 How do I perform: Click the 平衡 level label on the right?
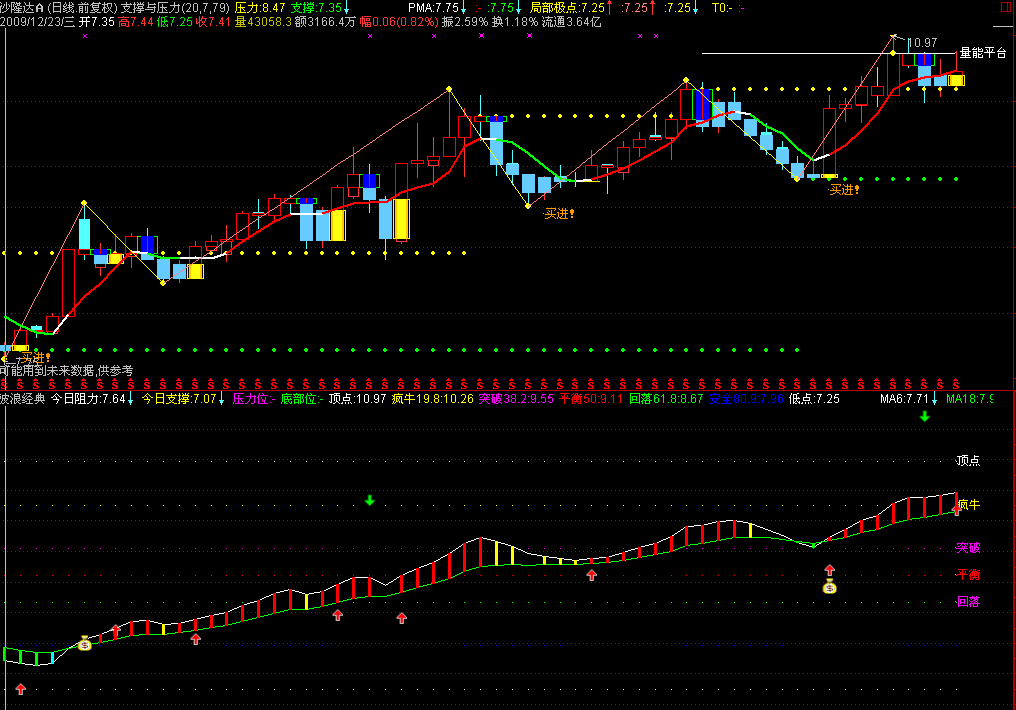pos(968,575)
